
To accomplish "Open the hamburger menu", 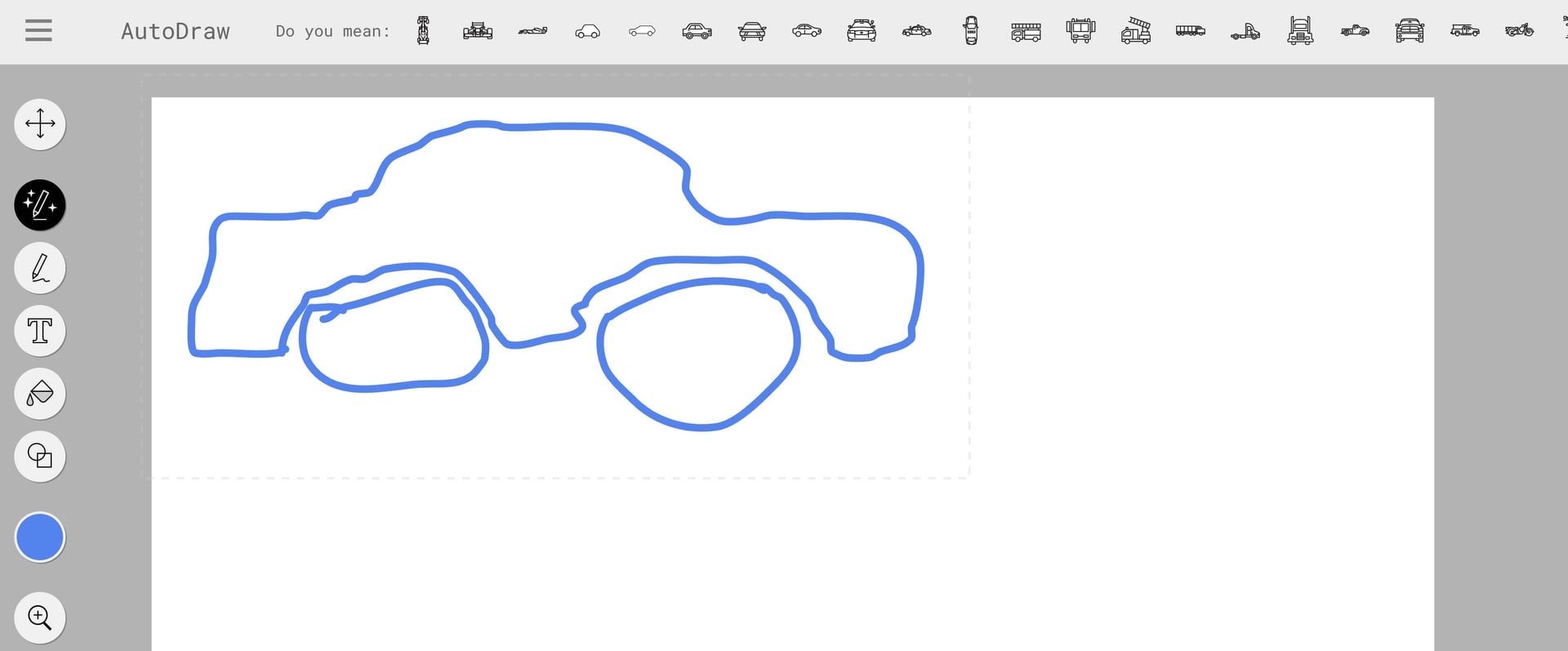I will click(x=38, y=31).
